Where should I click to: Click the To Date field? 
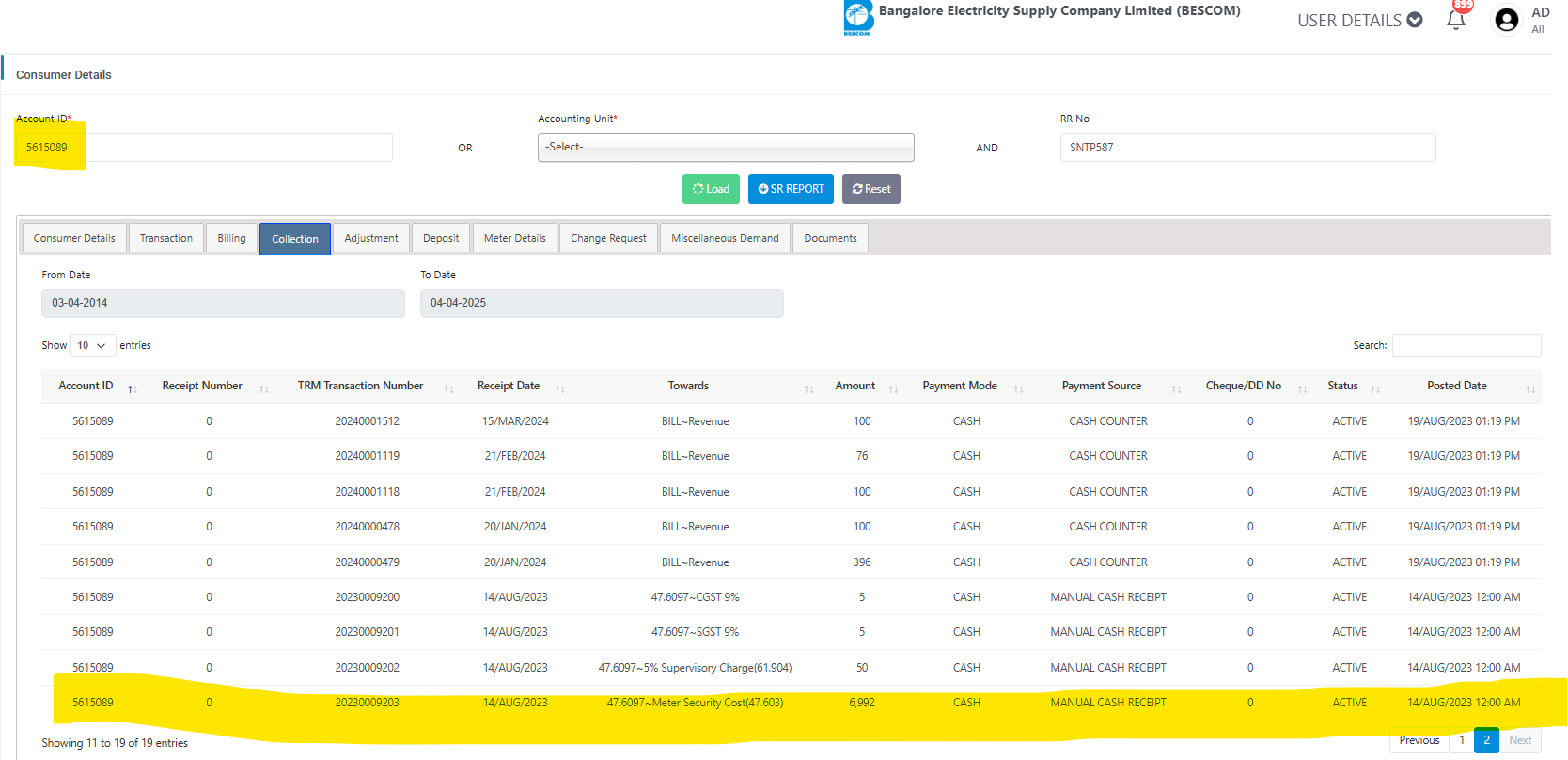coord(602,303)
